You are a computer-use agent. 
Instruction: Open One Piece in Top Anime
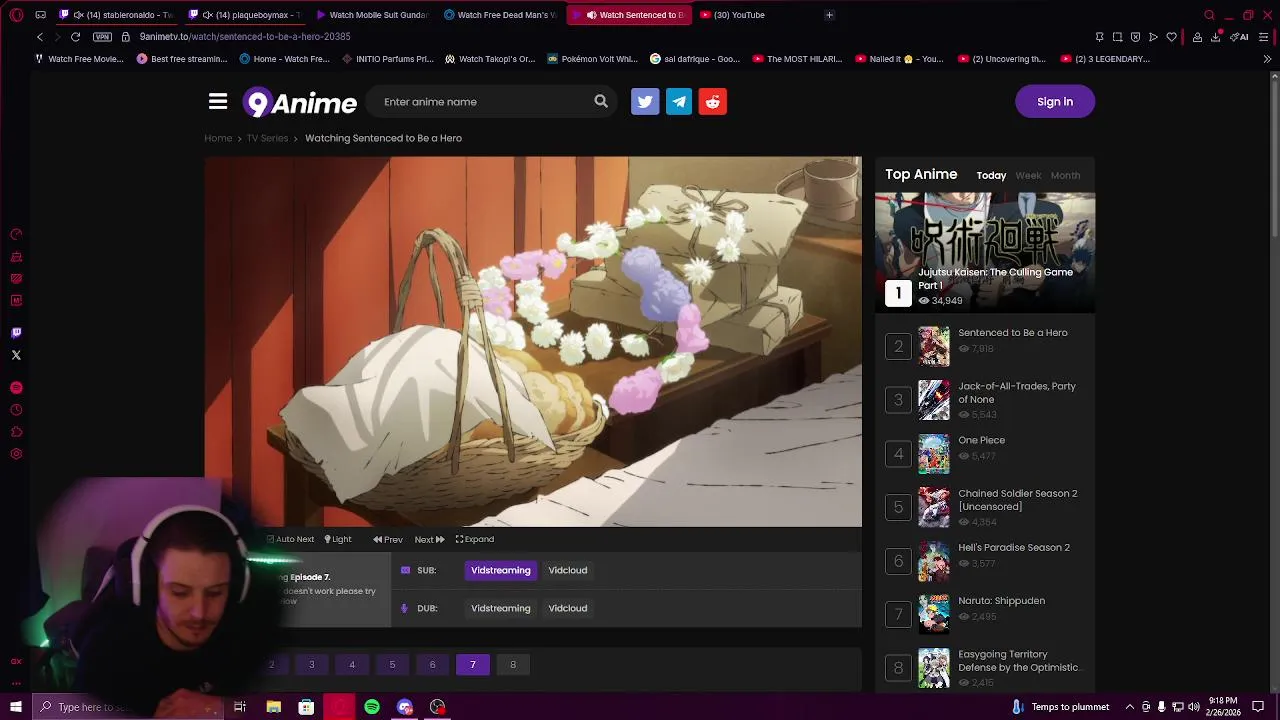tap(982, 440)
